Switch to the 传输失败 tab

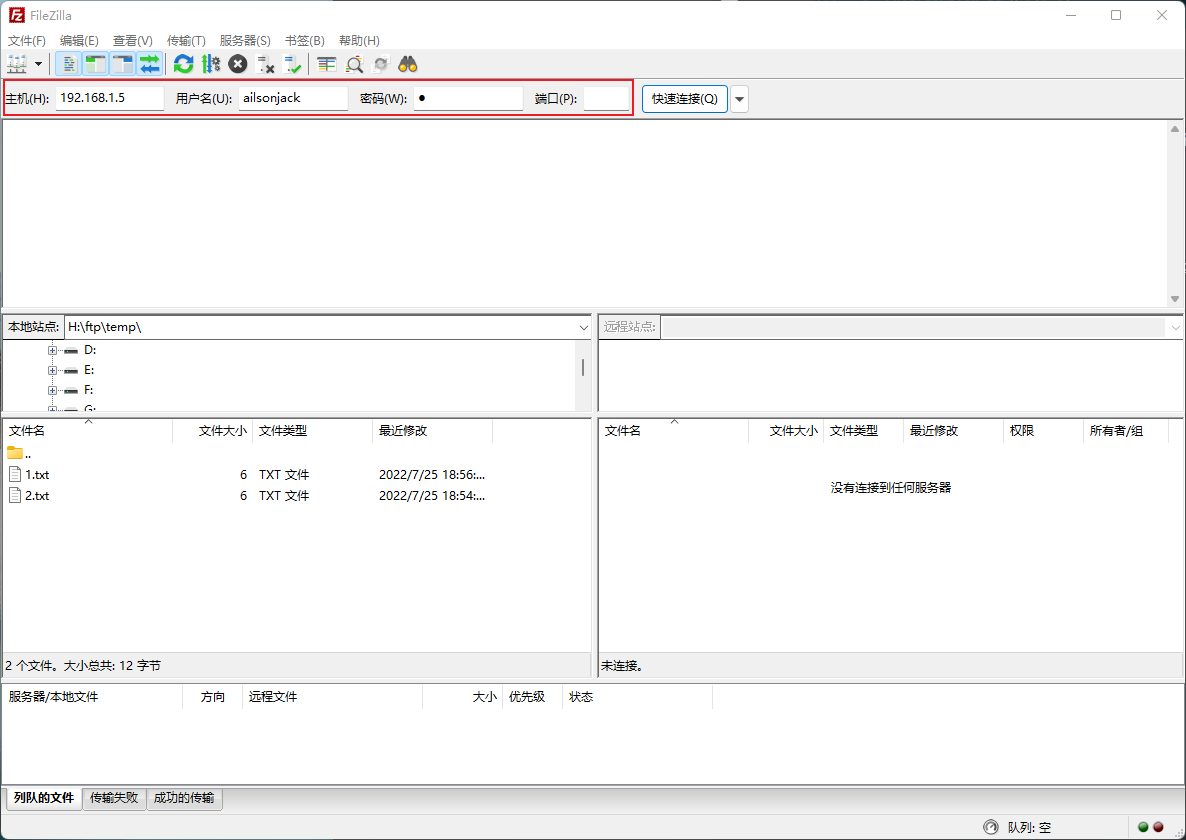[114, 798]
